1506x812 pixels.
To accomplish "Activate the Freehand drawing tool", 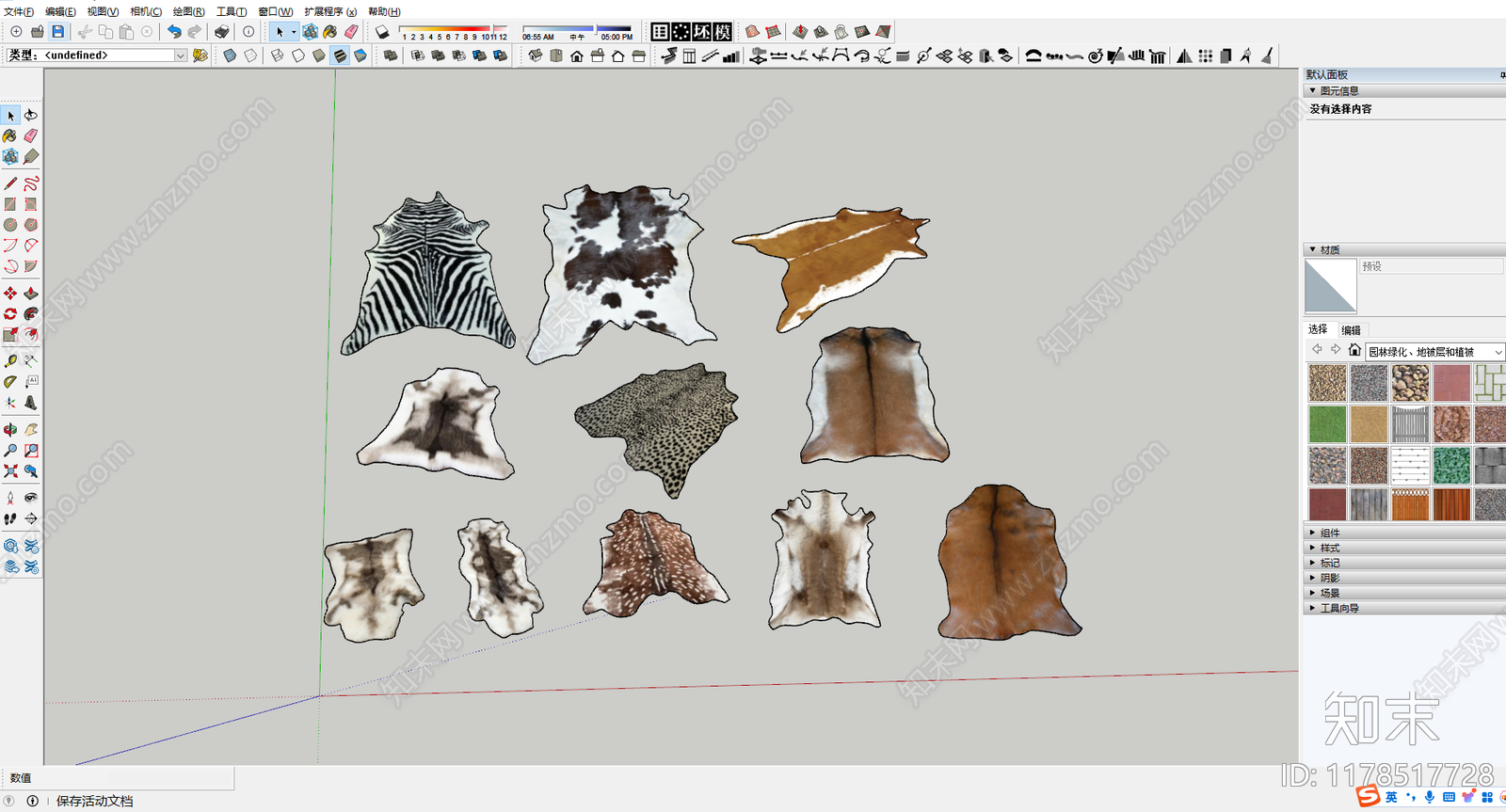I will coord(31,183).
